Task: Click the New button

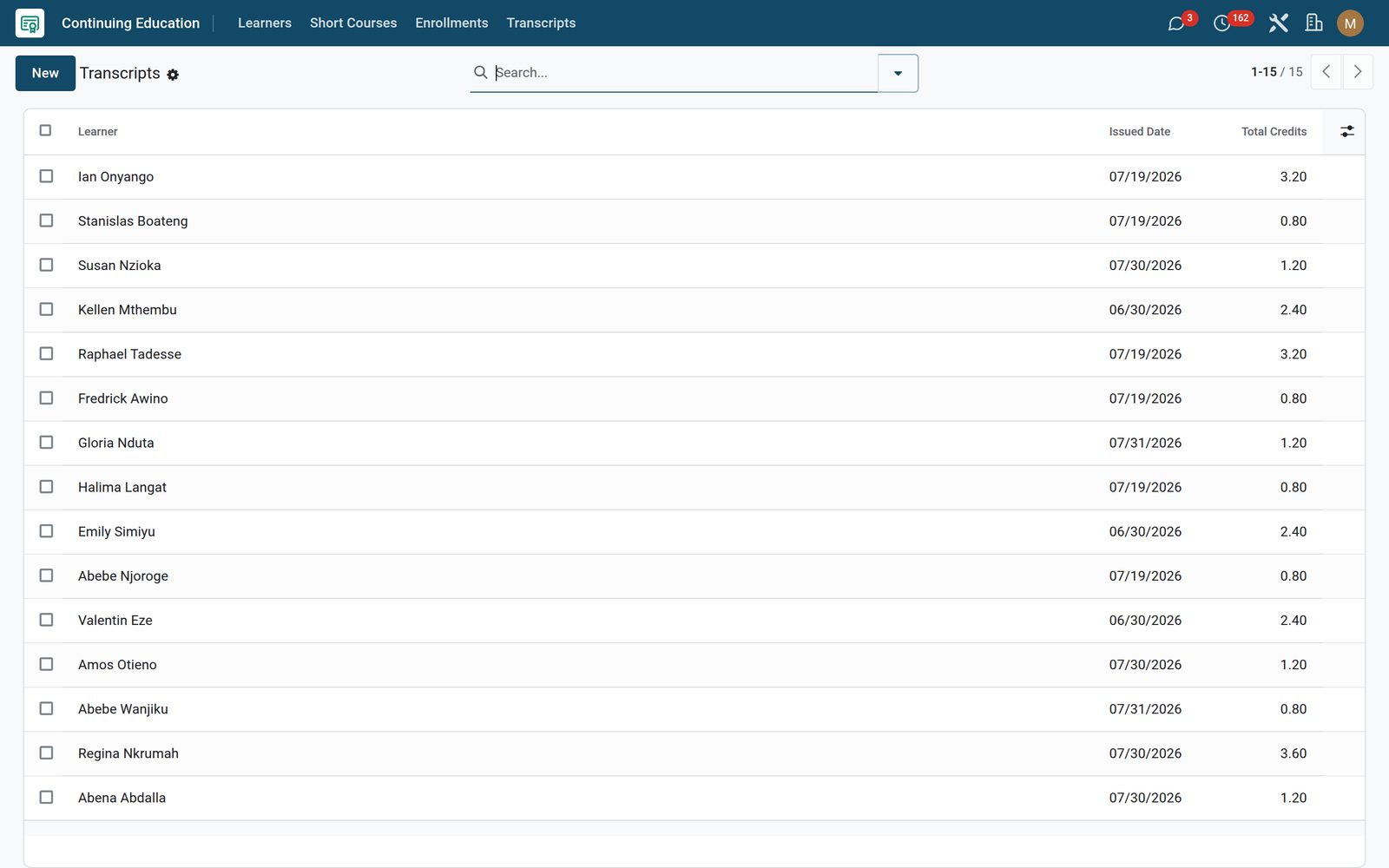Action: click(x=45, y=73)
